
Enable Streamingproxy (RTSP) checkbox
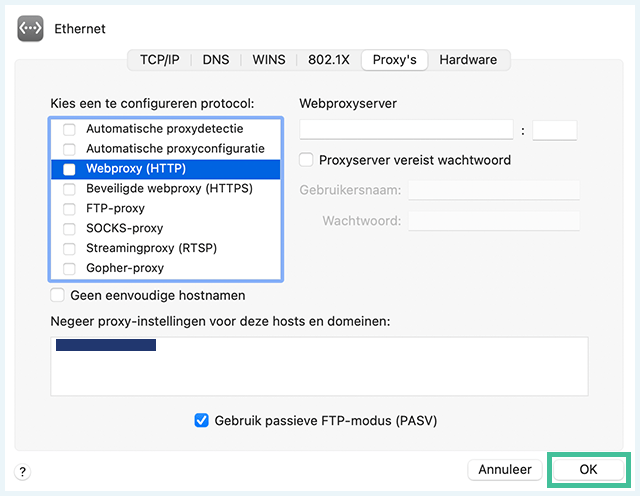click(x=69, y=249)
